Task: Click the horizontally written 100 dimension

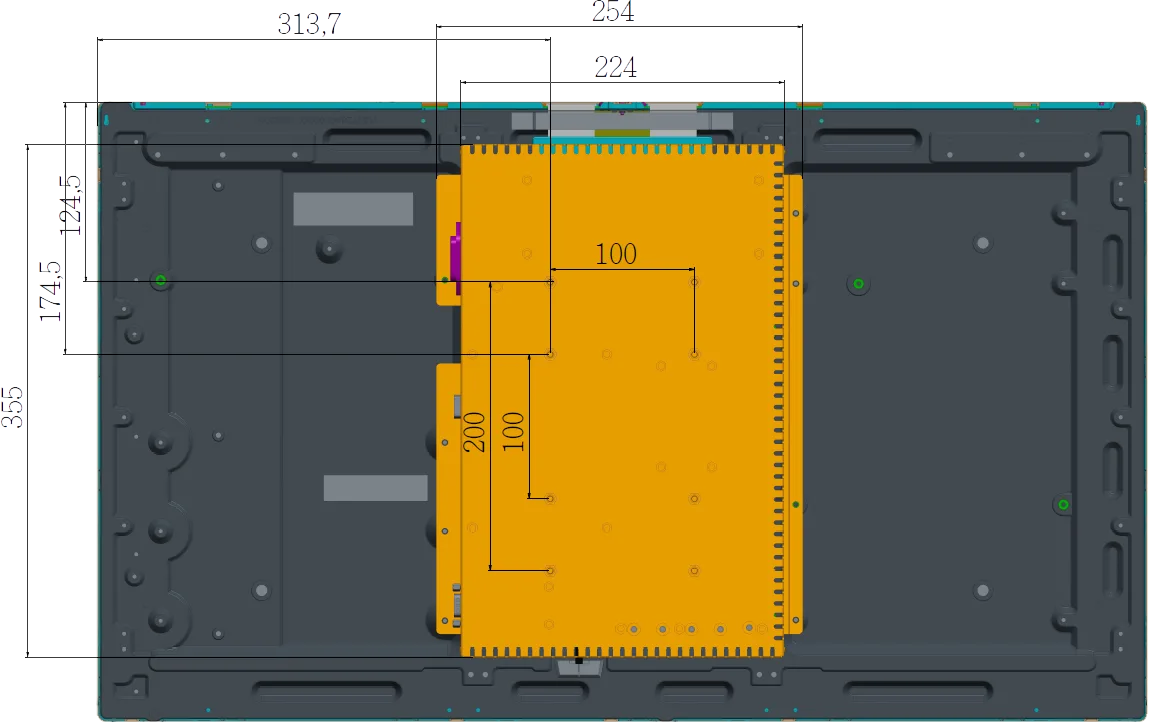Action: [616, 254]
